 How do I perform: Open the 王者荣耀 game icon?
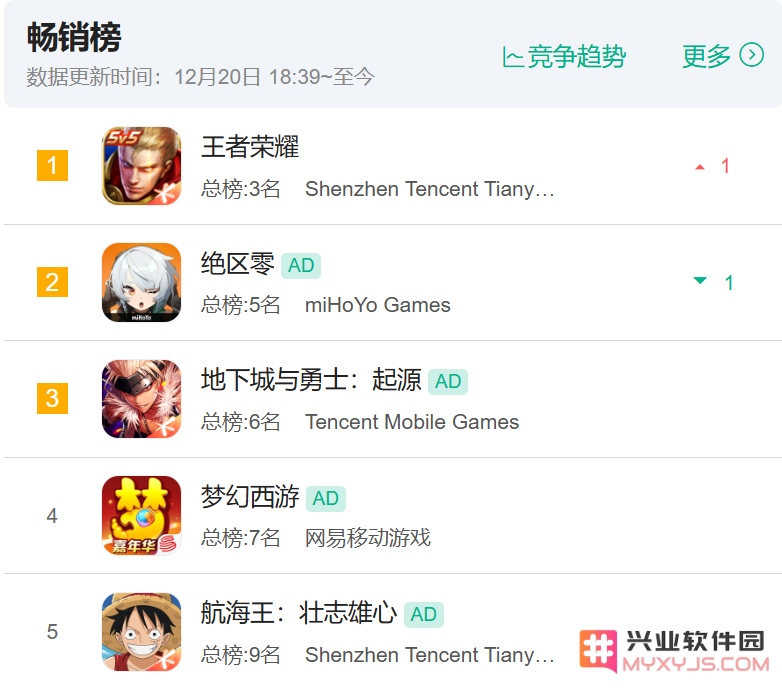[x=141, y=166]
